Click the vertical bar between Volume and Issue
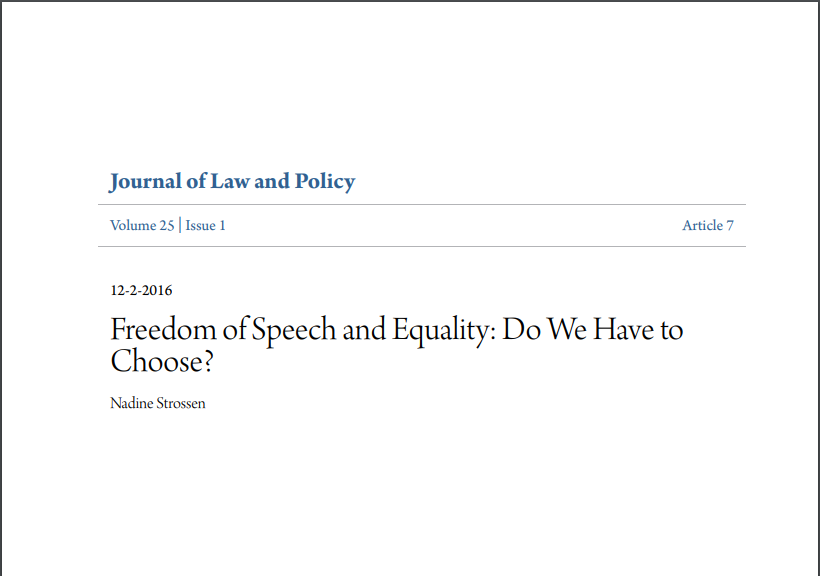Screen dimensions: 820x576 [180, 225]
